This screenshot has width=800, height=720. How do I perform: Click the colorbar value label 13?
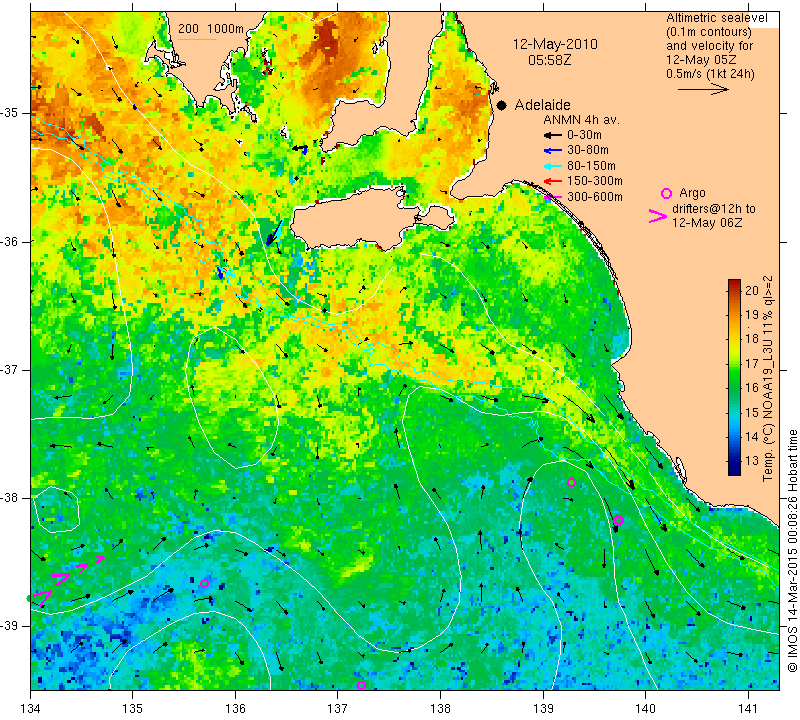752,460
